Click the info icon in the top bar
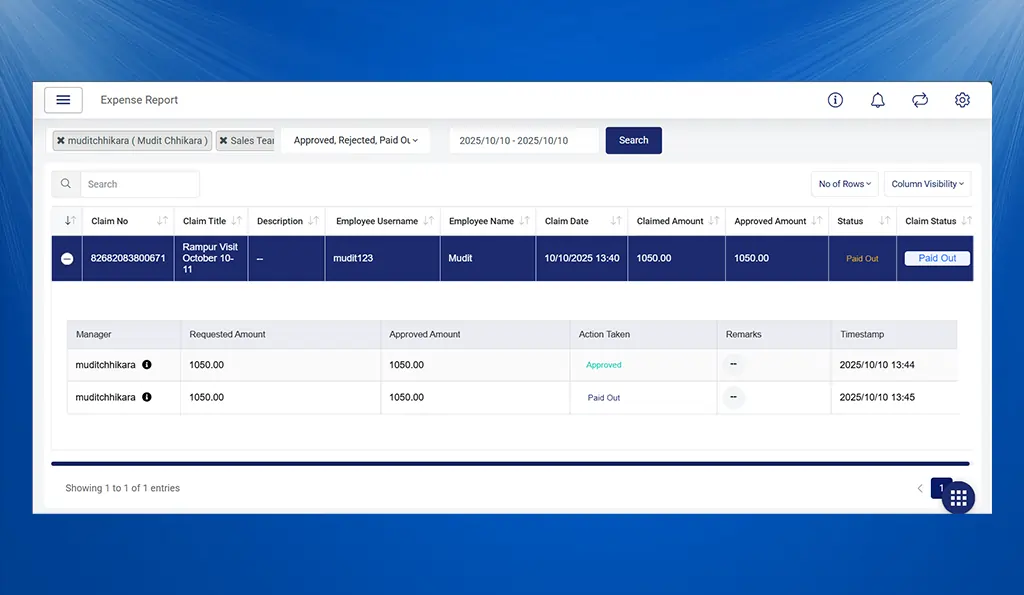The width and height of the screenshot is (1024, 595). click(x=835, y=100)
